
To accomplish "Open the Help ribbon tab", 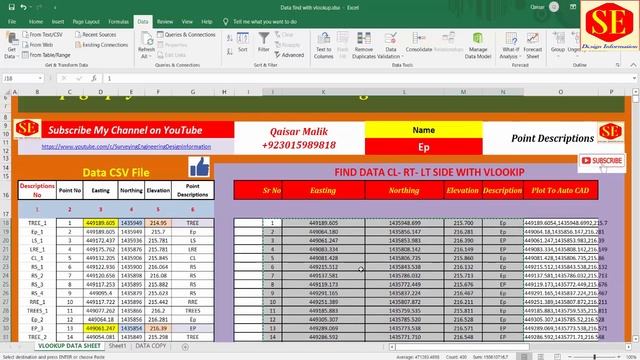I will click(207, 22).
